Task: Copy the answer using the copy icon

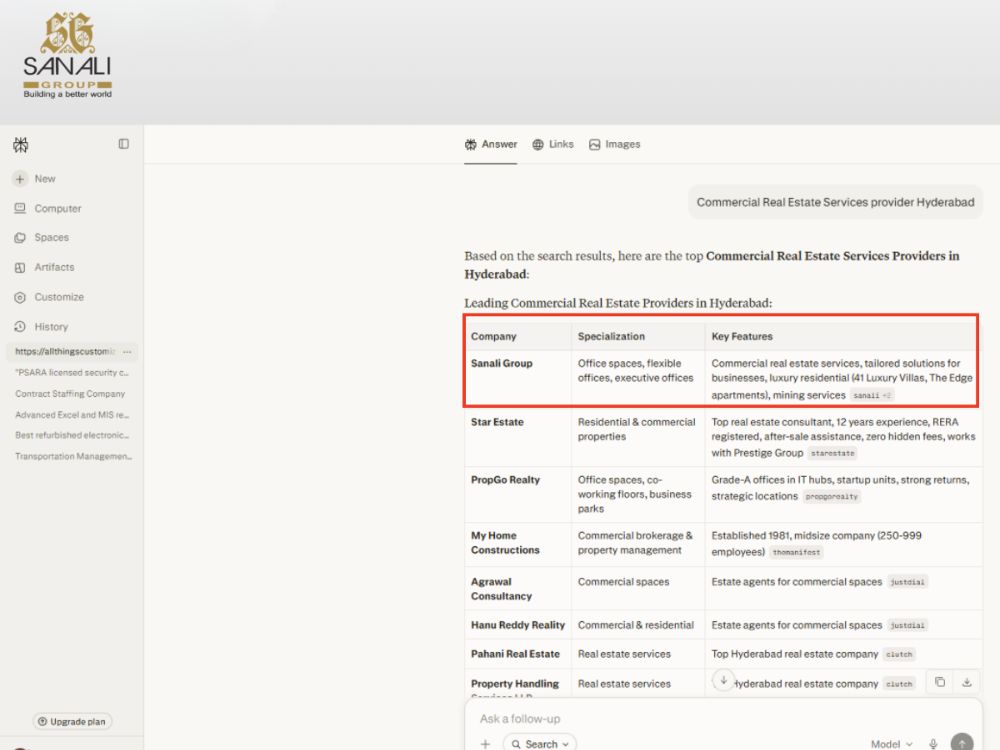Action: click(x=940, y=682)
